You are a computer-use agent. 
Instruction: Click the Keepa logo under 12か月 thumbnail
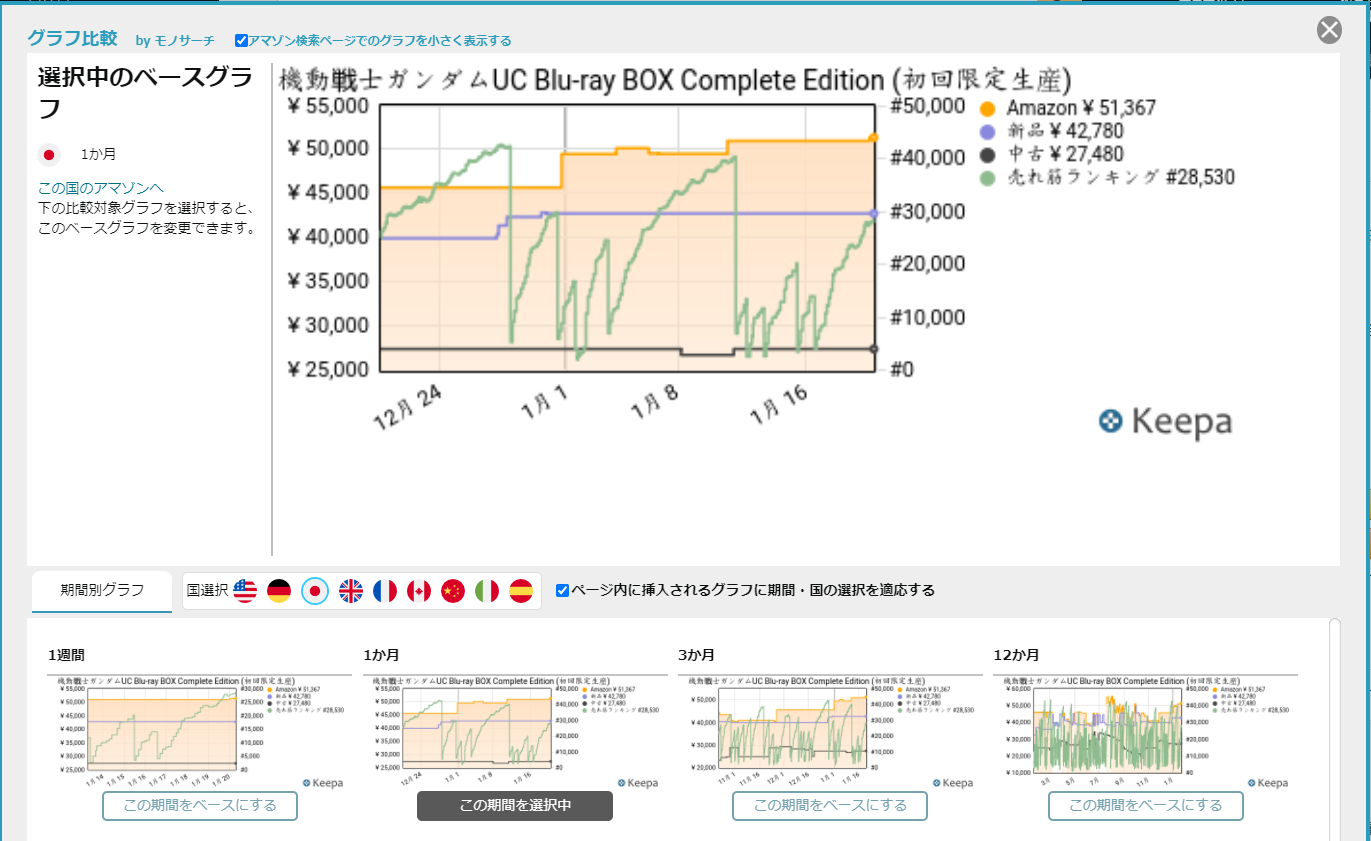pyautogui.click(x=1268, y=783)
